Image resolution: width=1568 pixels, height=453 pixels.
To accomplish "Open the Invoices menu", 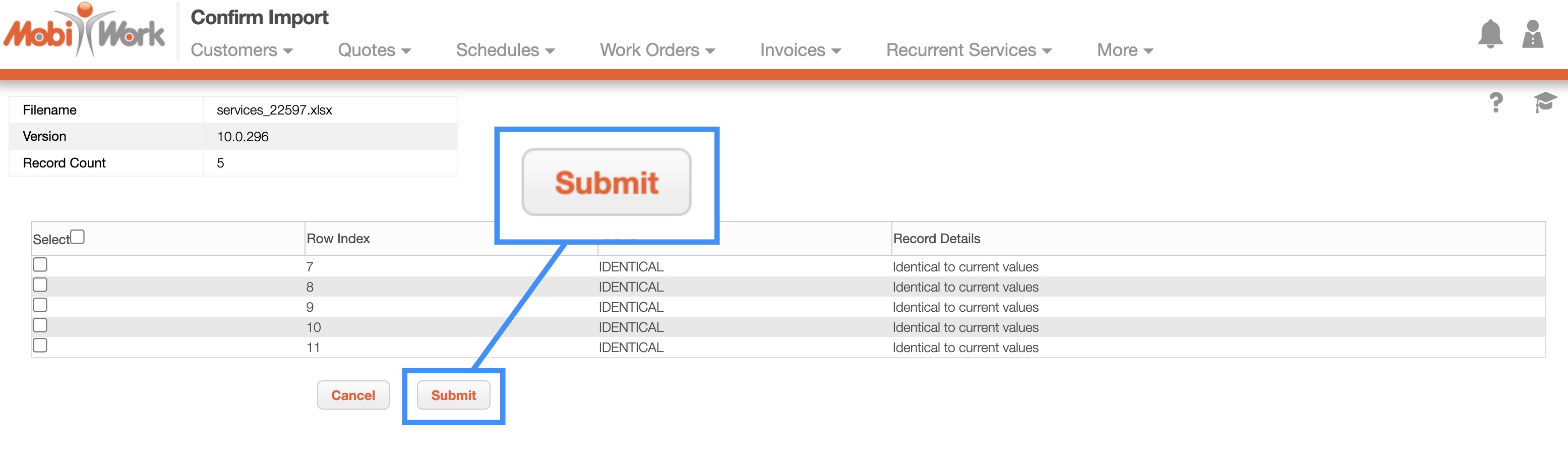I will click(800, 50).
